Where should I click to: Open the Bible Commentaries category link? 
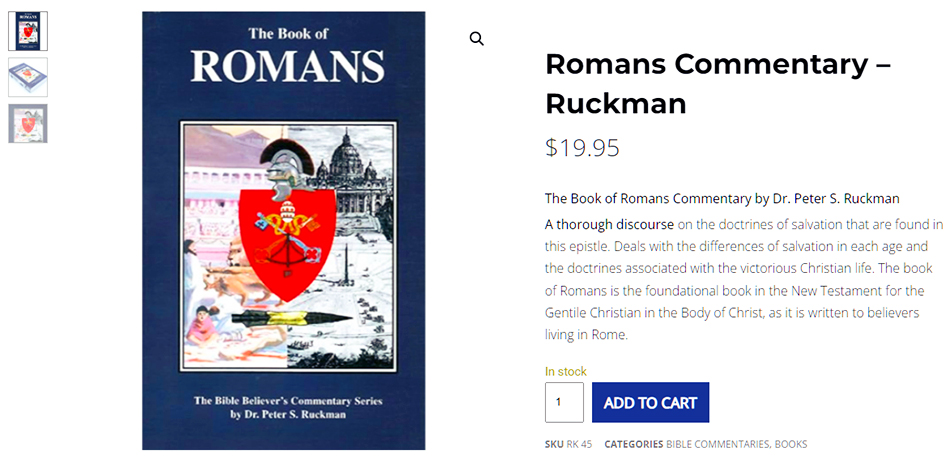717,444
